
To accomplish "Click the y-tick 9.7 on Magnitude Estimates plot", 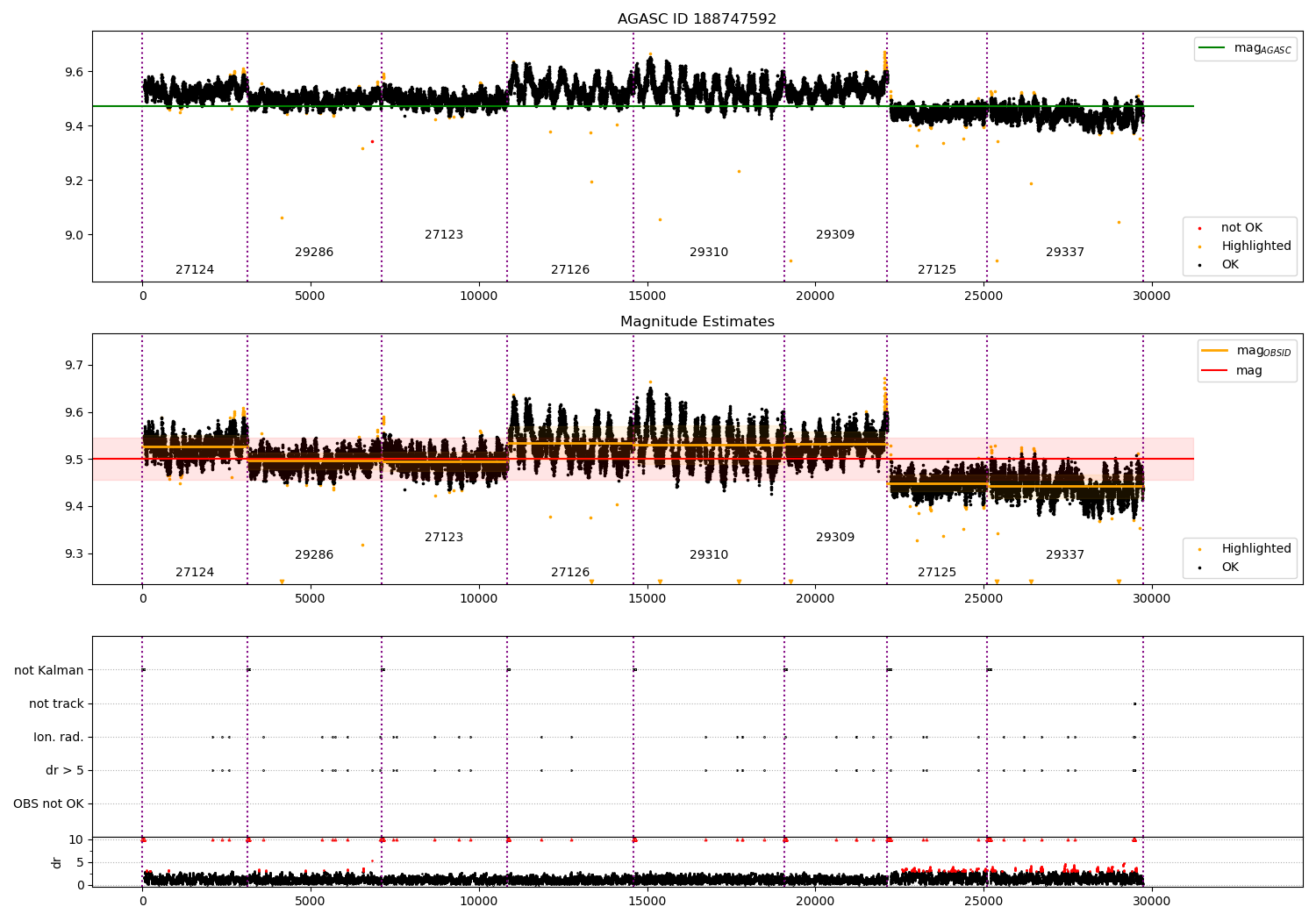I will [75, 365].
